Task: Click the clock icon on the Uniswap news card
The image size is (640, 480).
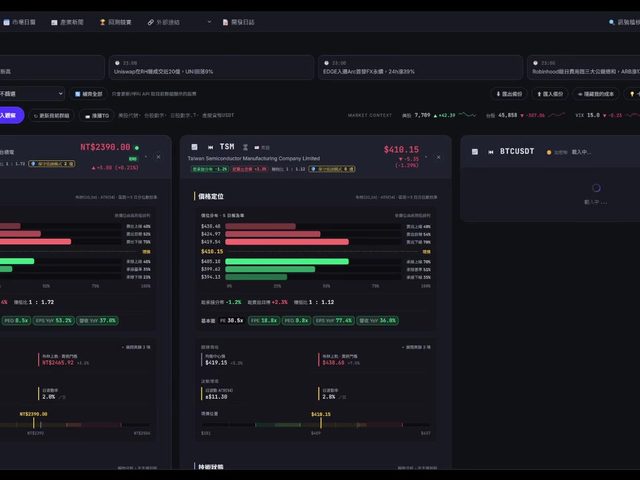Action: (117, 63)
